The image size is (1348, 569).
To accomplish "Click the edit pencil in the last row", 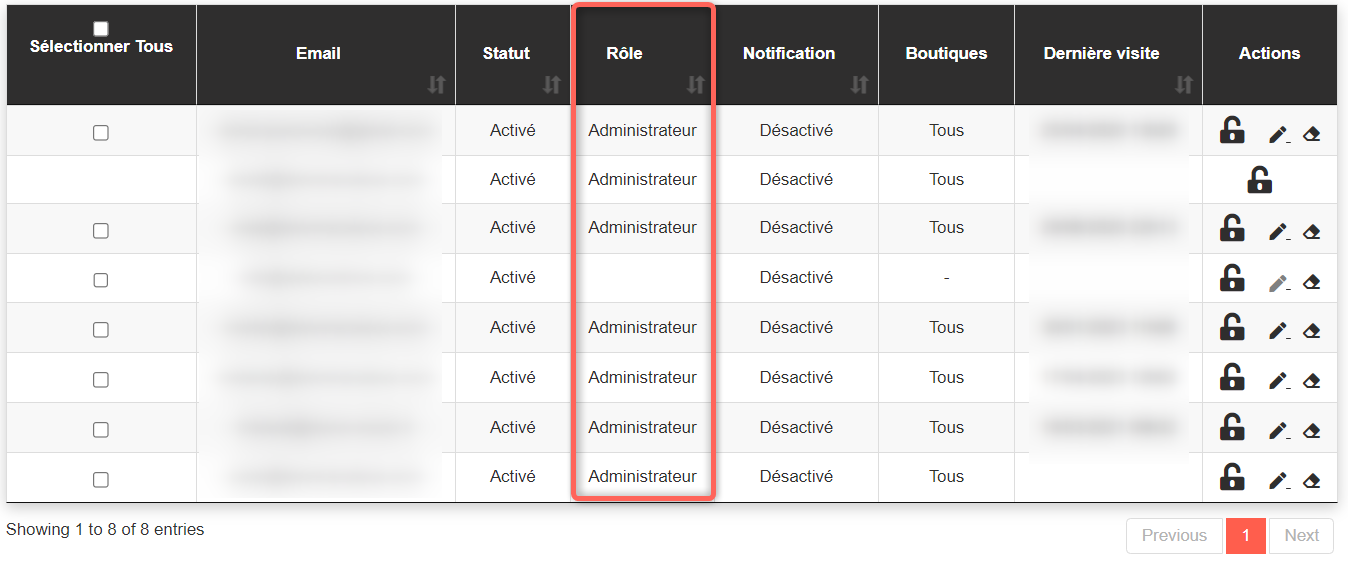I will click(1278, 480).
